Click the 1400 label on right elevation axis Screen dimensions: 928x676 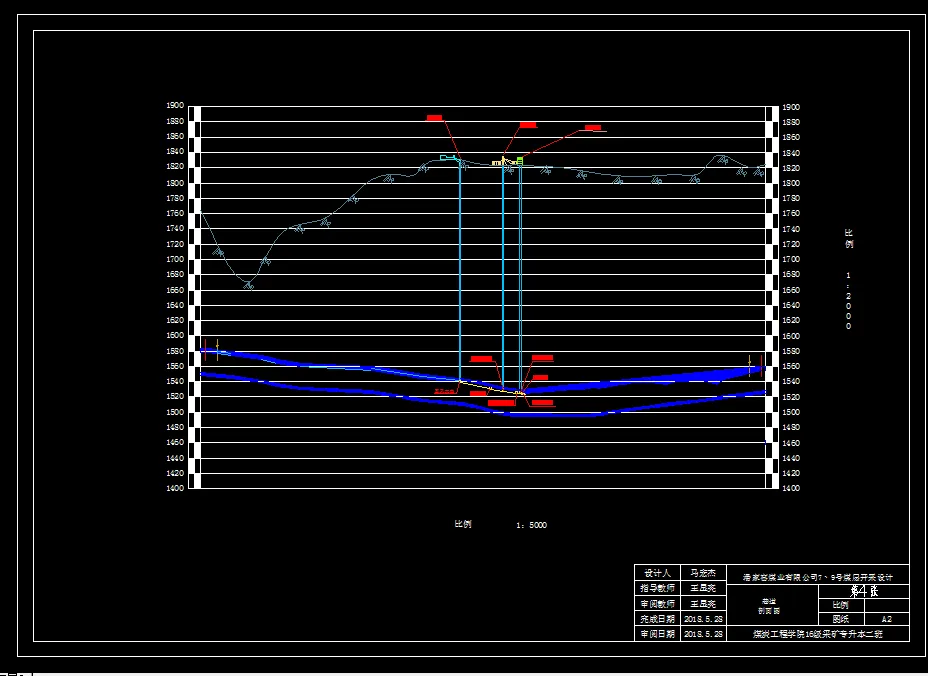791,488
